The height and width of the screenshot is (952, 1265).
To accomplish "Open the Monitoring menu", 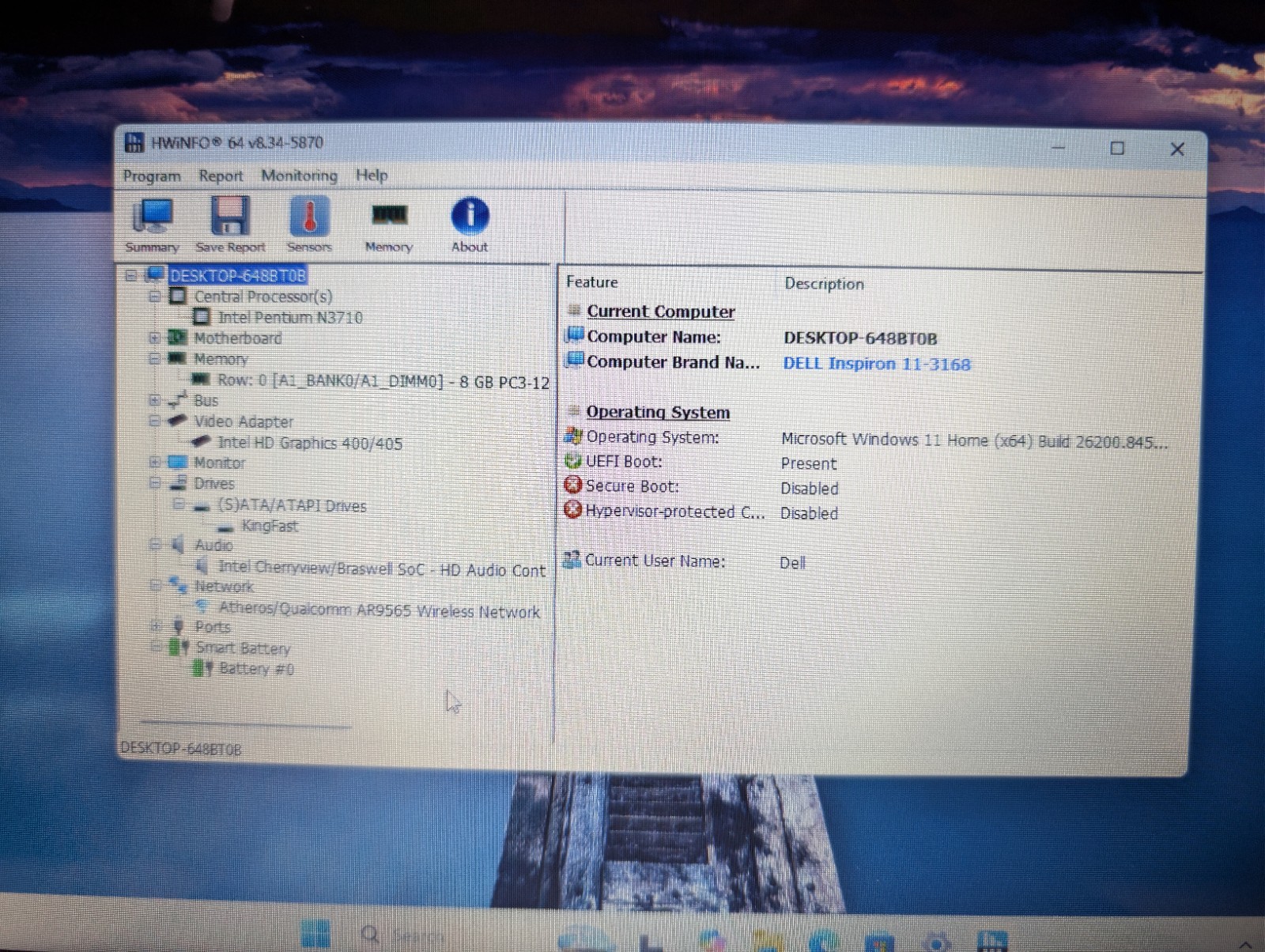I will [299, 176].
